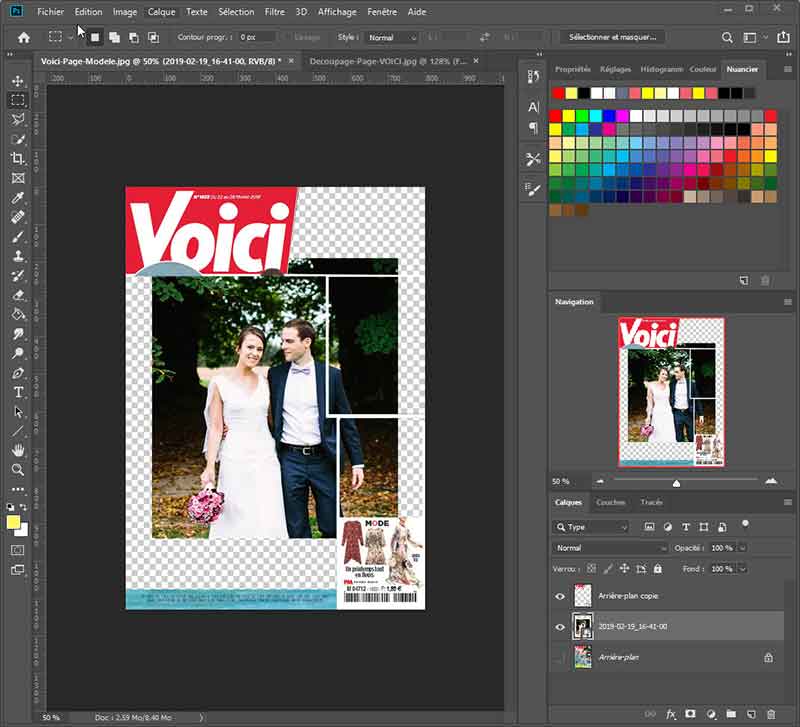Open the Style dropdown set to Normal
The height and width of the screenshot is (727, 800).
click(392, 37)
